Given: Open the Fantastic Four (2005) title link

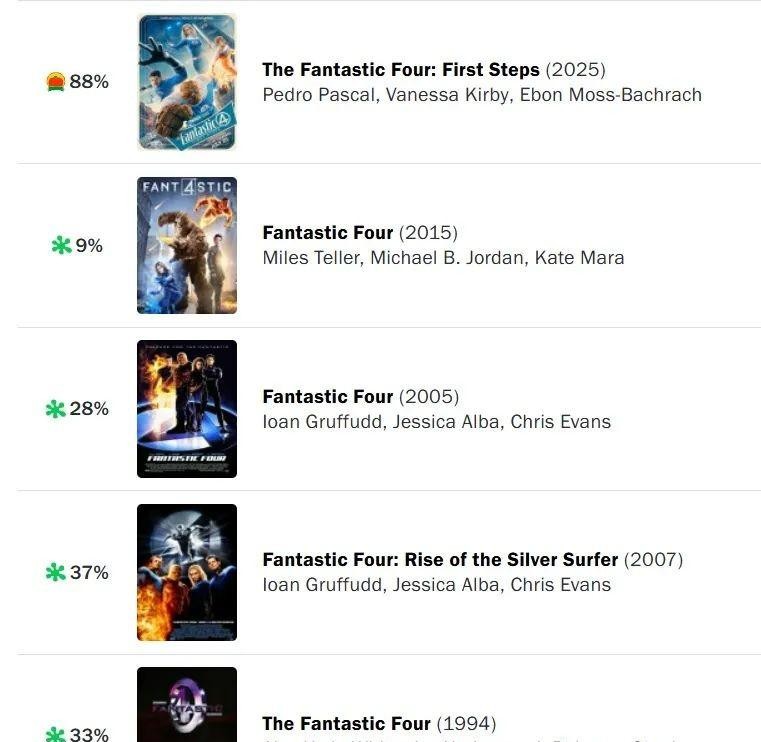Looking at the screenshot, I should point(361,397).
